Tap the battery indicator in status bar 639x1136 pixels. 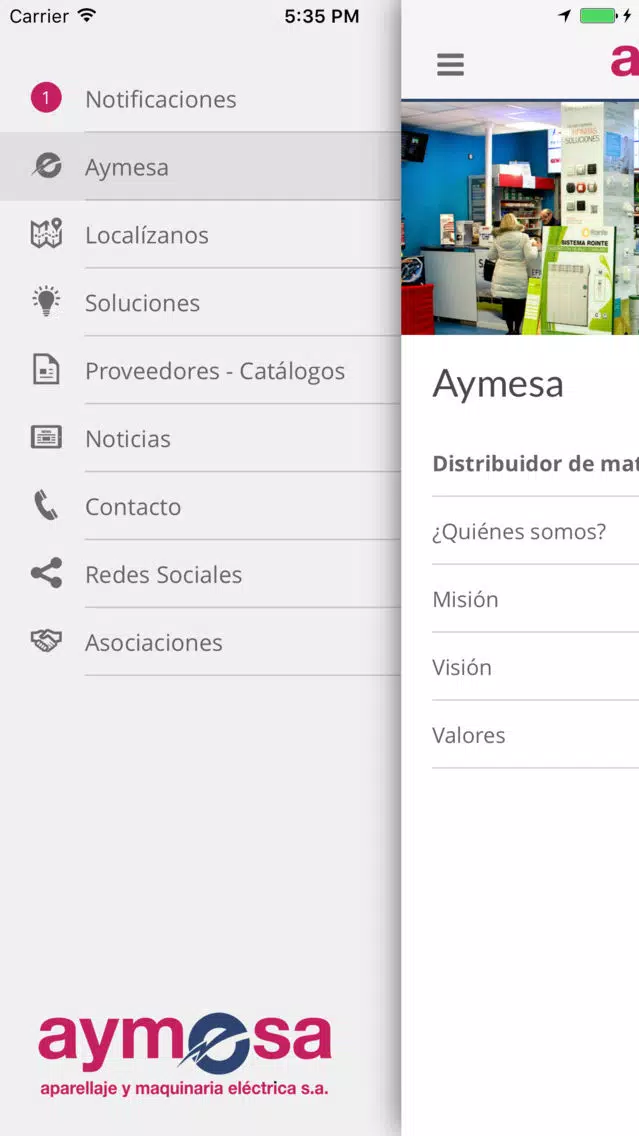(x=598, y=15)
